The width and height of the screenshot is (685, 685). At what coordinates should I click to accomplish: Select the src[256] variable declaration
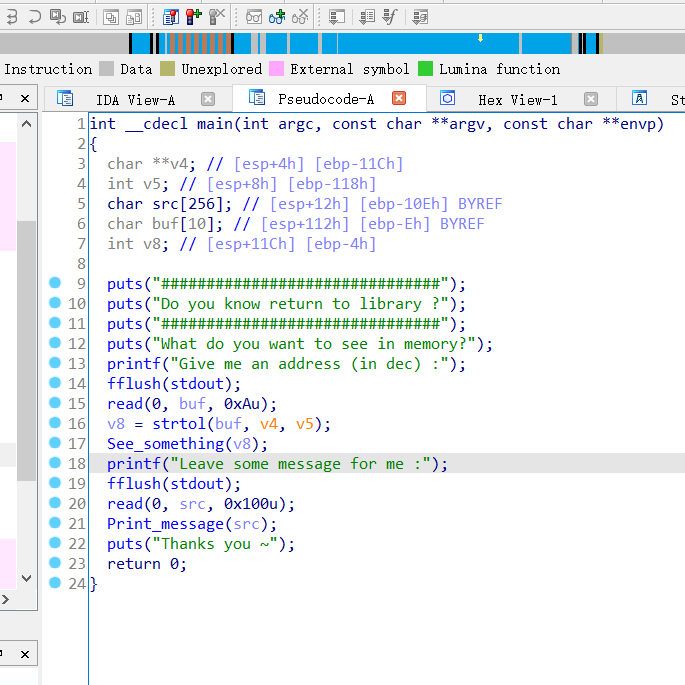point(170,204)
